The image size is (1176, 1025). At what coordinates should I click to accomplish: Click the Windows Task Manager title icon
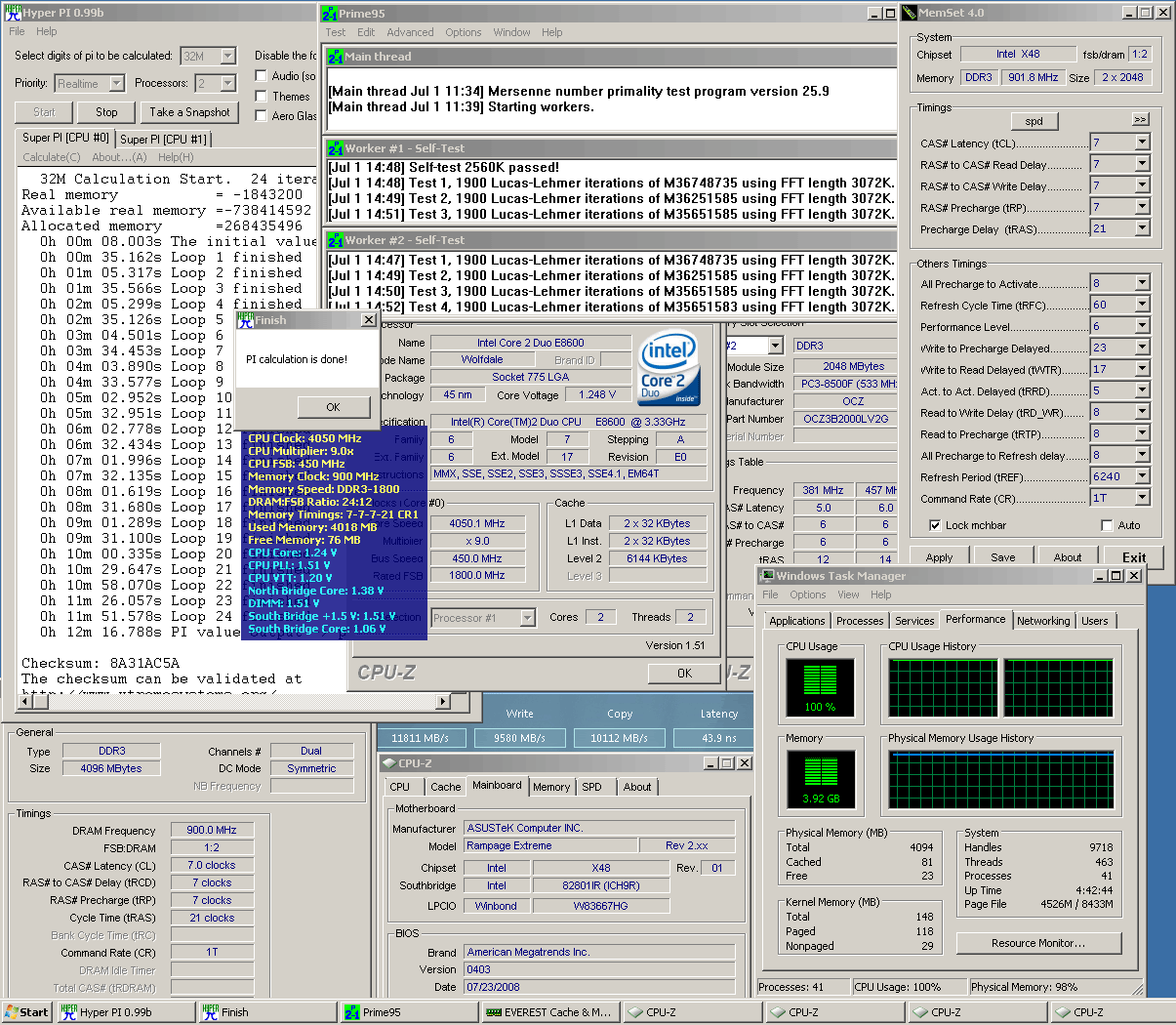767,575
